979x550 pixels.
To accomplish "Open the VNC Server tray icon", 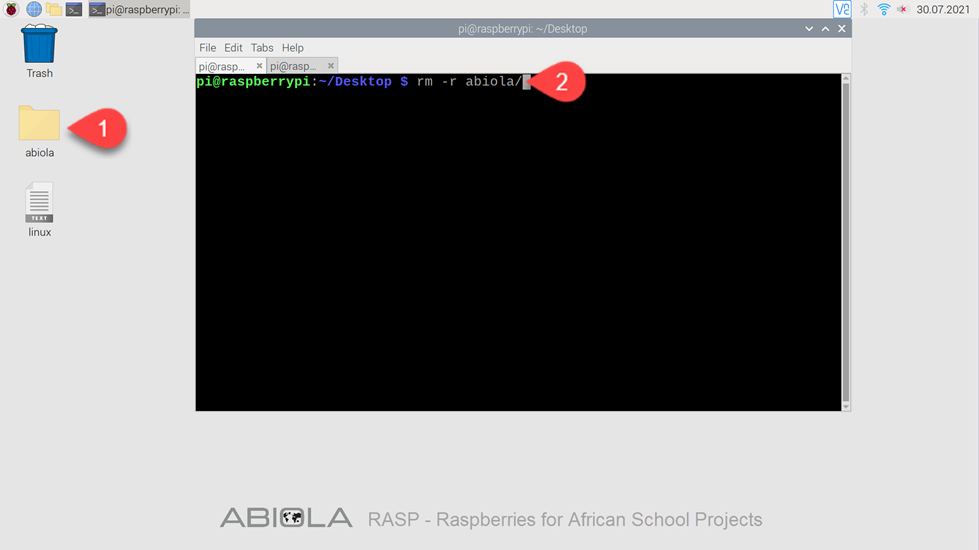I will pyautogui.click(x=842, y=9).
